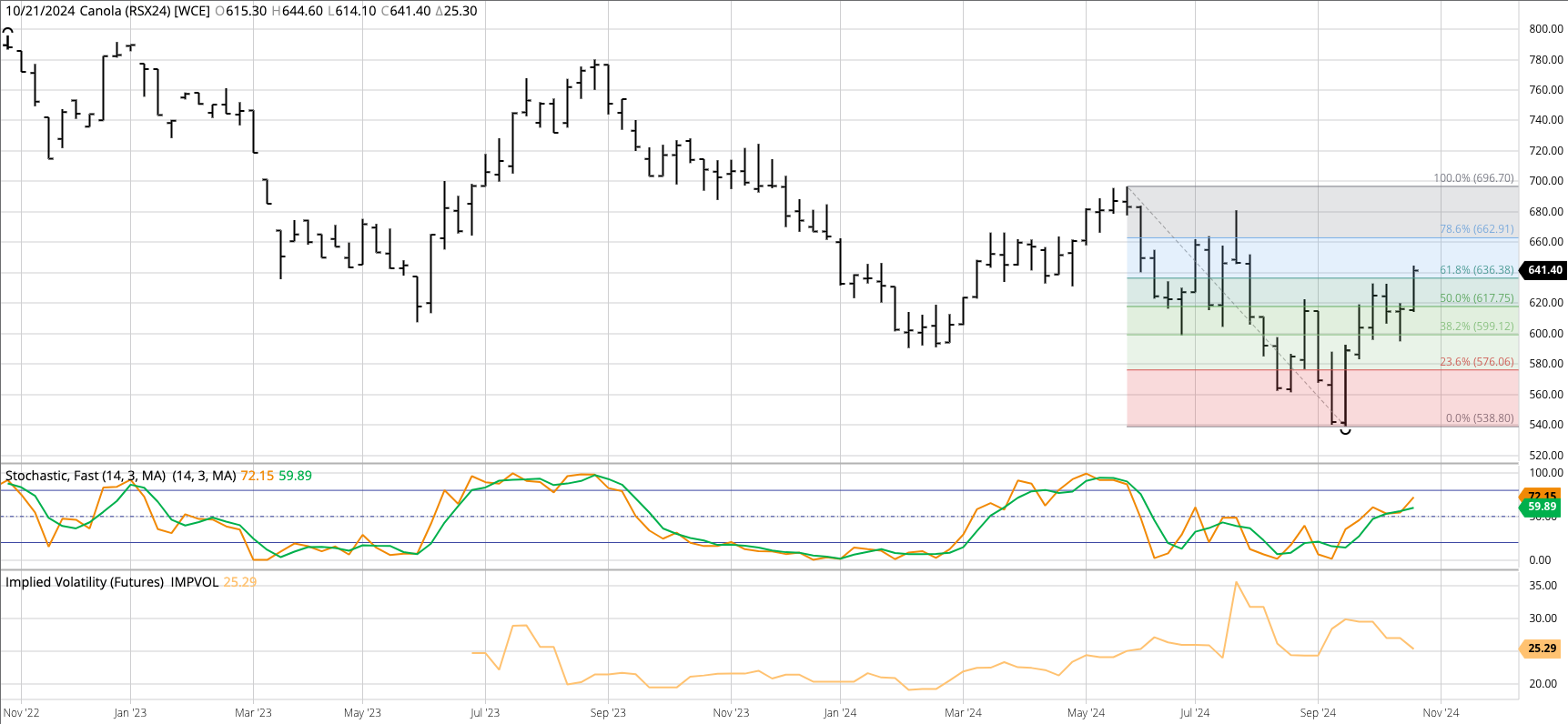Select the 100.0% (696.70) Fibonacci label
Screen dimensions: 1568x724
point(1473,178)
